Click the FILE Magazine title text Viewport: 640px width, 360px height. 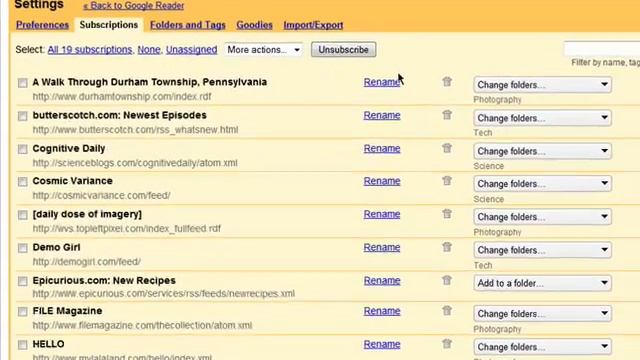tap(67, 311)
